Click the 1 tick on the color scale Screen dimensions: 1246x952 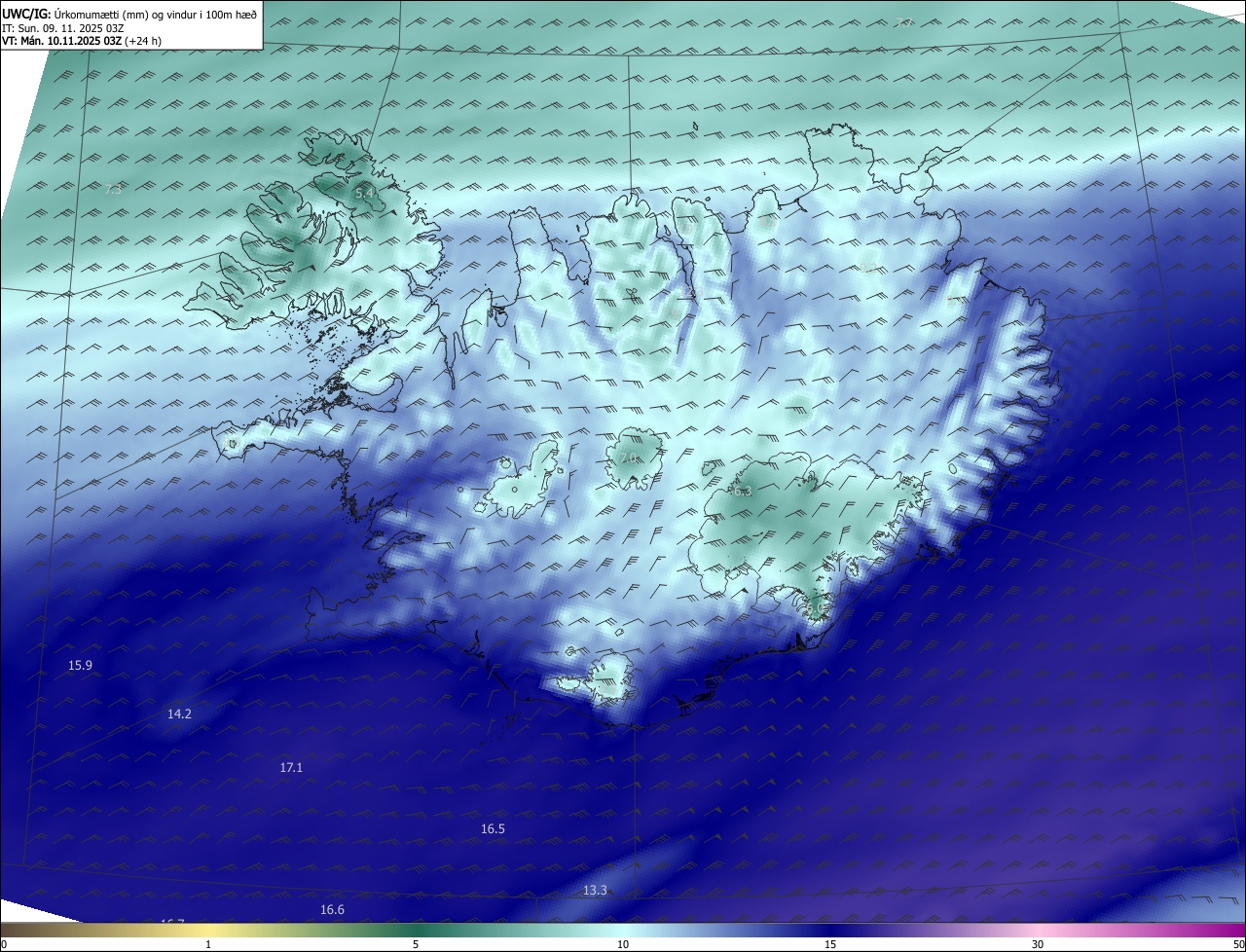coord(208,944)
